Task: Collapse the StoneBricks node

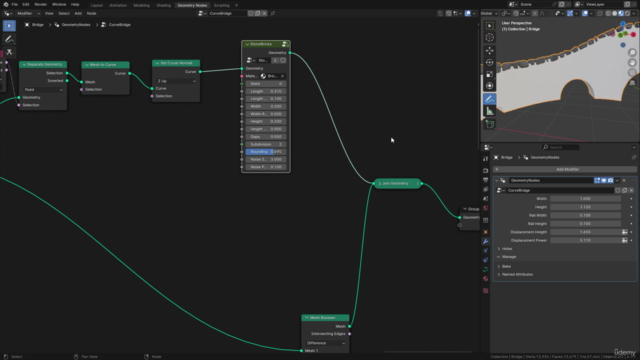Action: (247, 44)
